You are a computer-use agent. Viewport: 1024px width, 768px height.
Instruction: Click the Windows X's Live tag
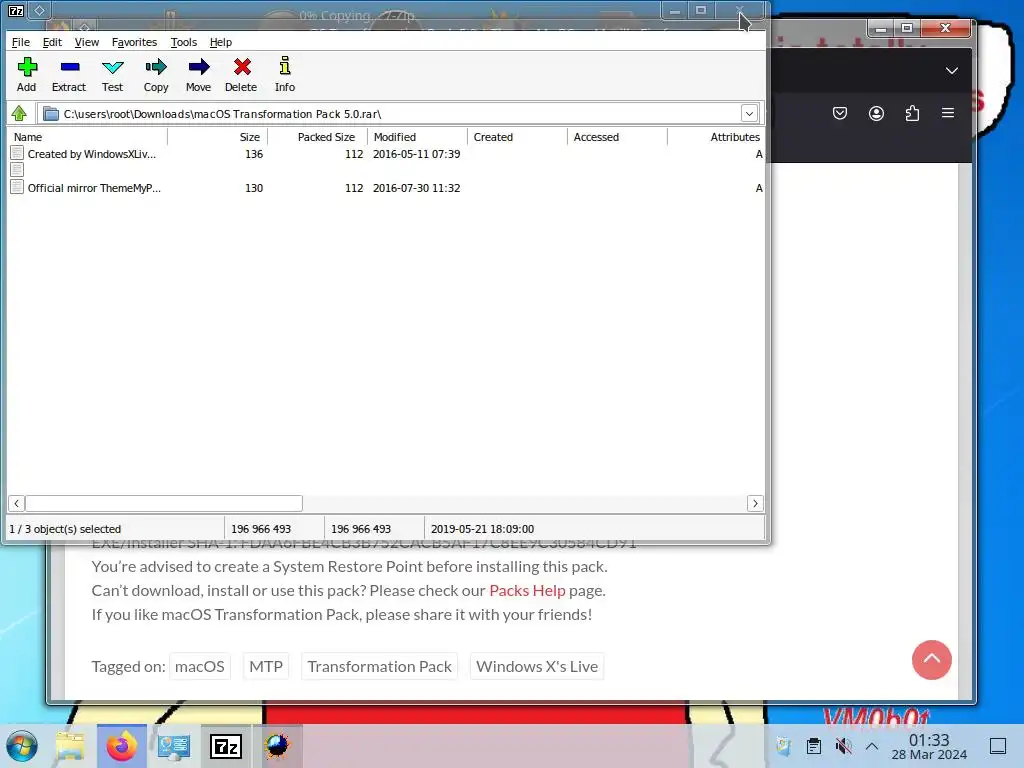537,666
